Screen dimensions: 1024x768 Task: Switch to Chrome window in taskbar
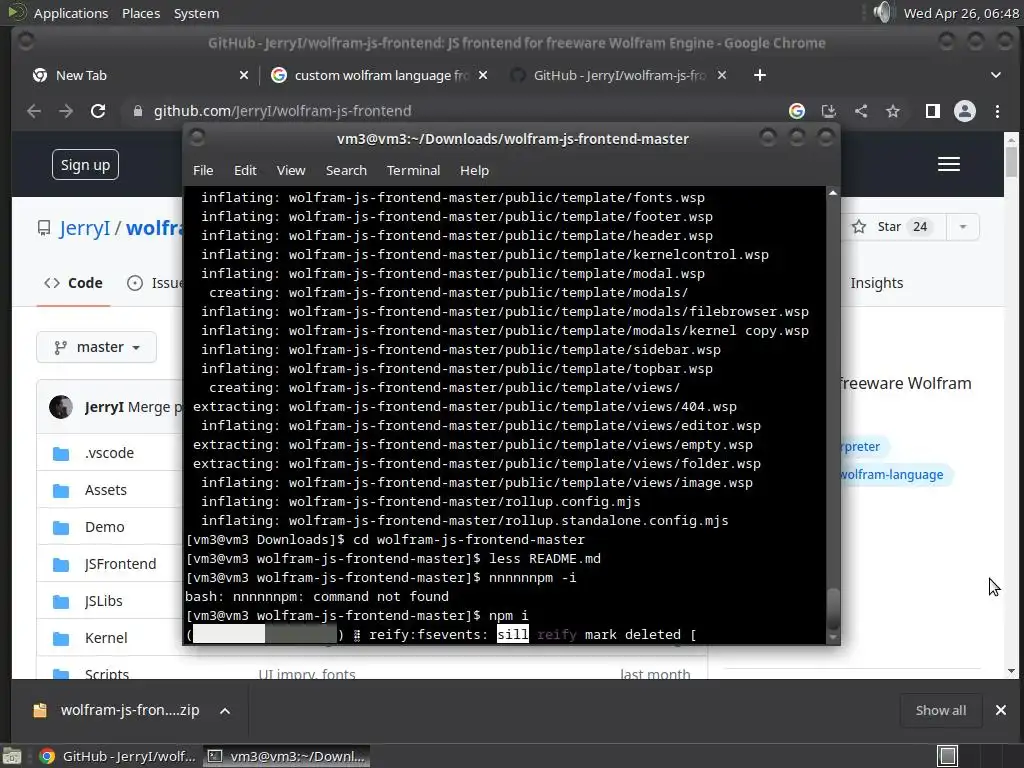(x=118, y=756)
